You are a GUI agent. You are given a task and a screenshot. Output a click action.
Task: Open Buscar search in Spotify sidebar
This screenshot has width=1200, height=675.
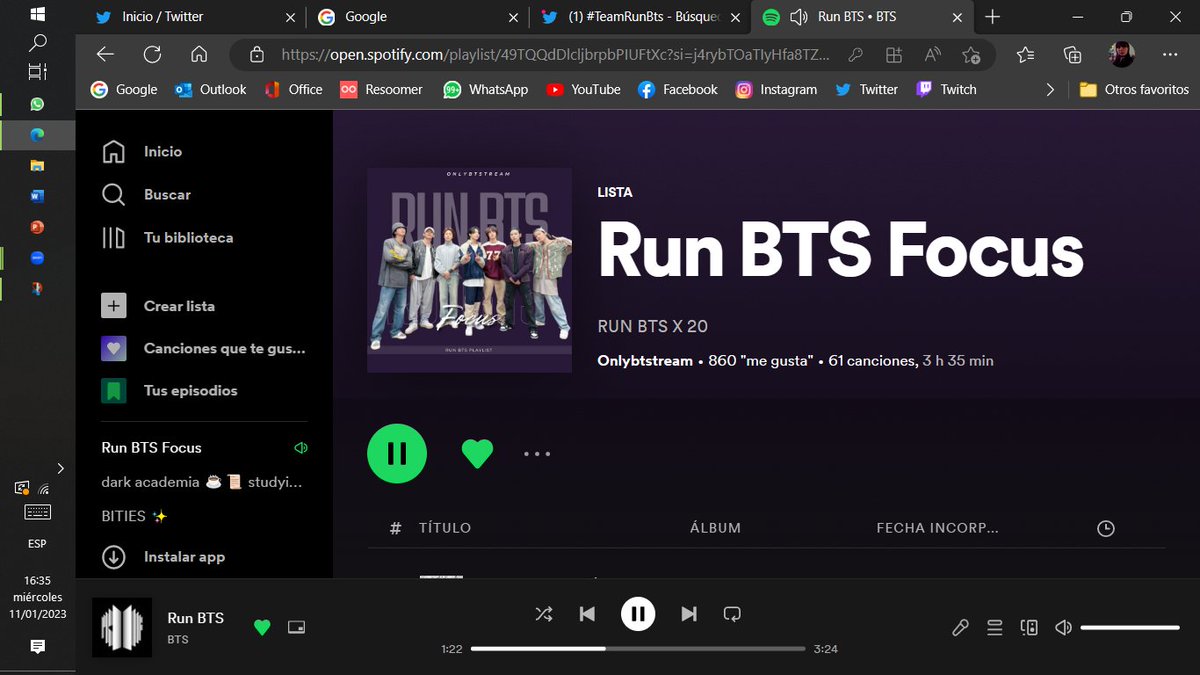(x=146, y=195)
